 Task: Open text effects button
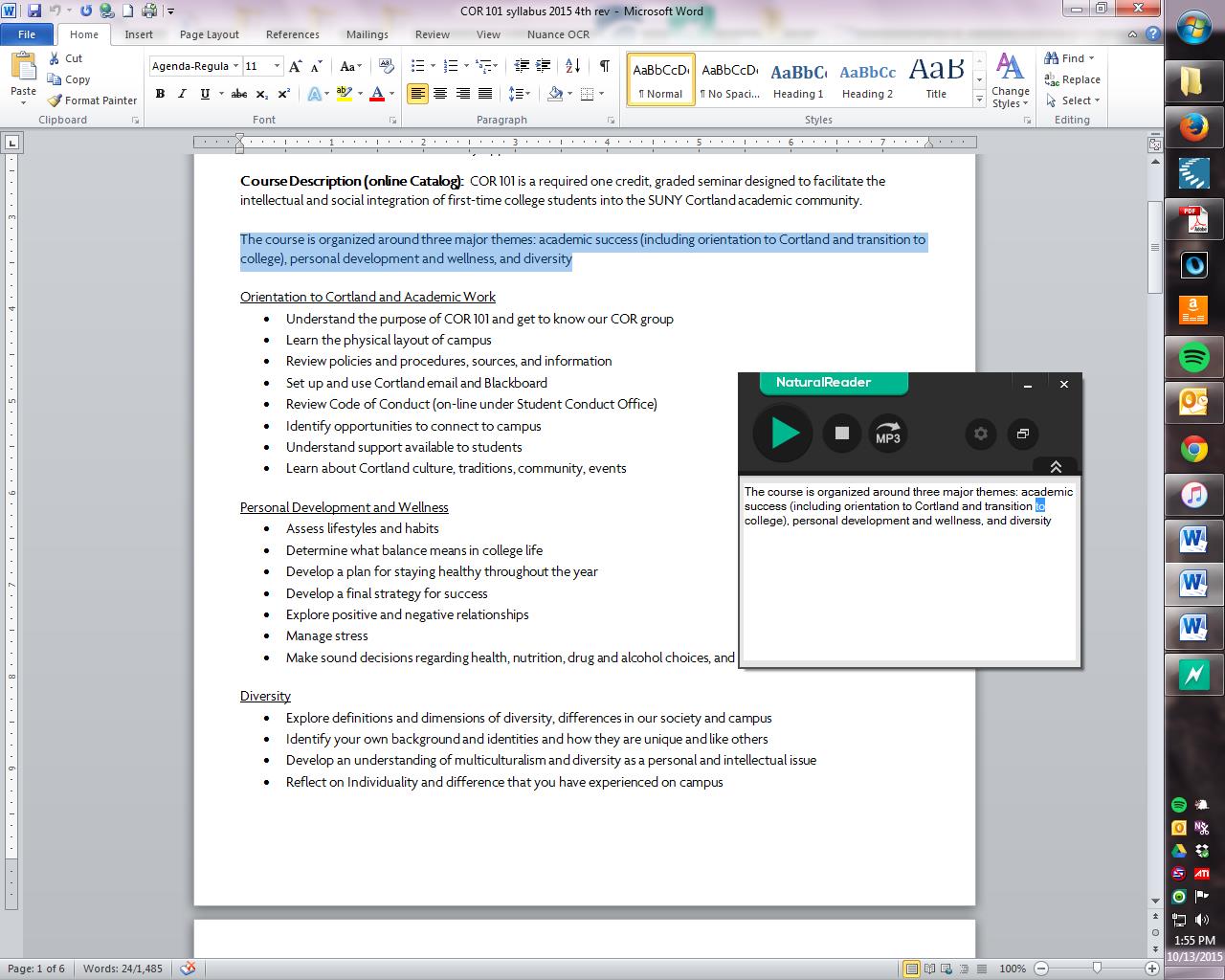(314, 94)
